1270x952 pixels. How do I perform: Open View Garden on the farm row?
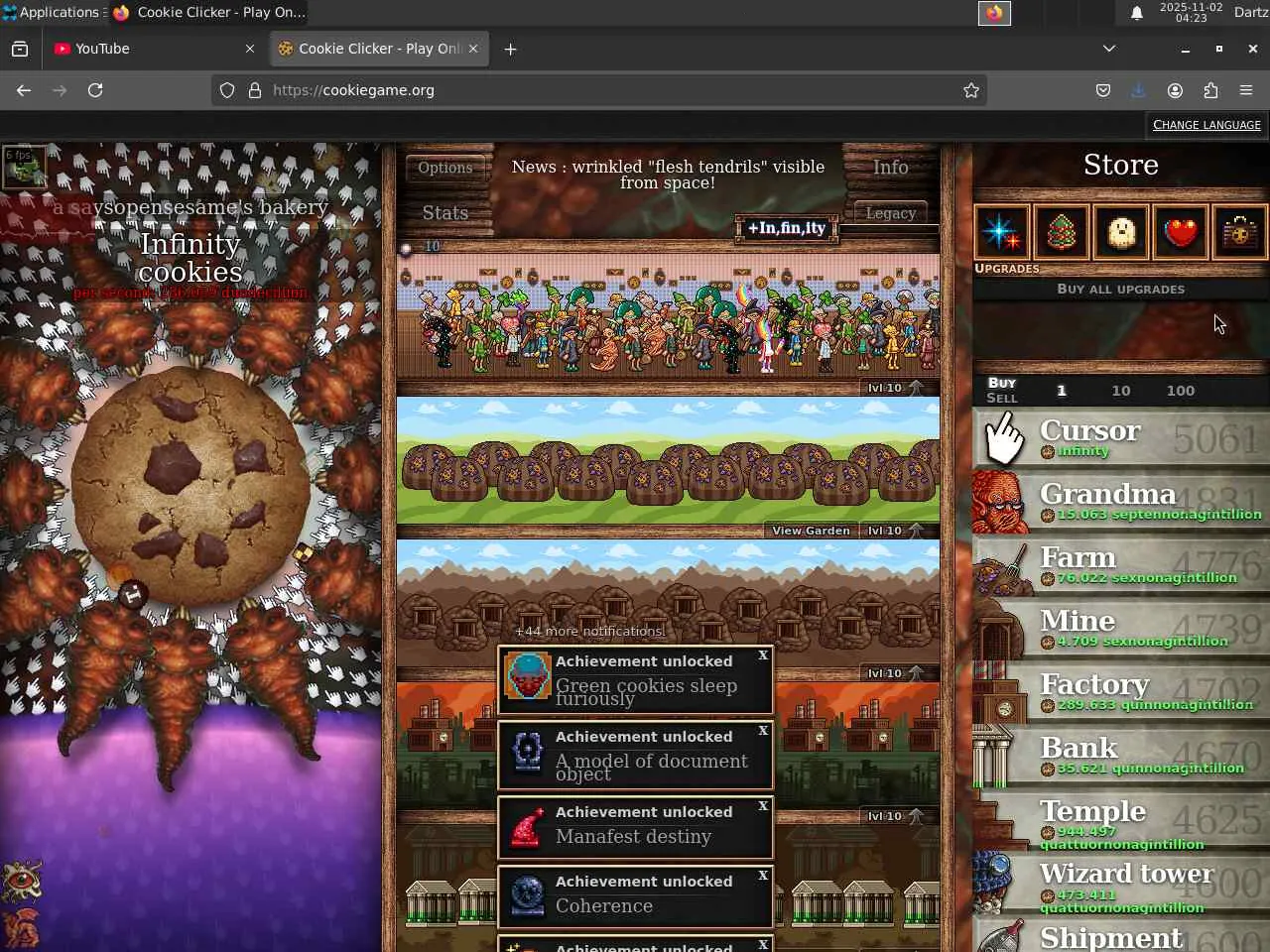click(x=811, y=531)
